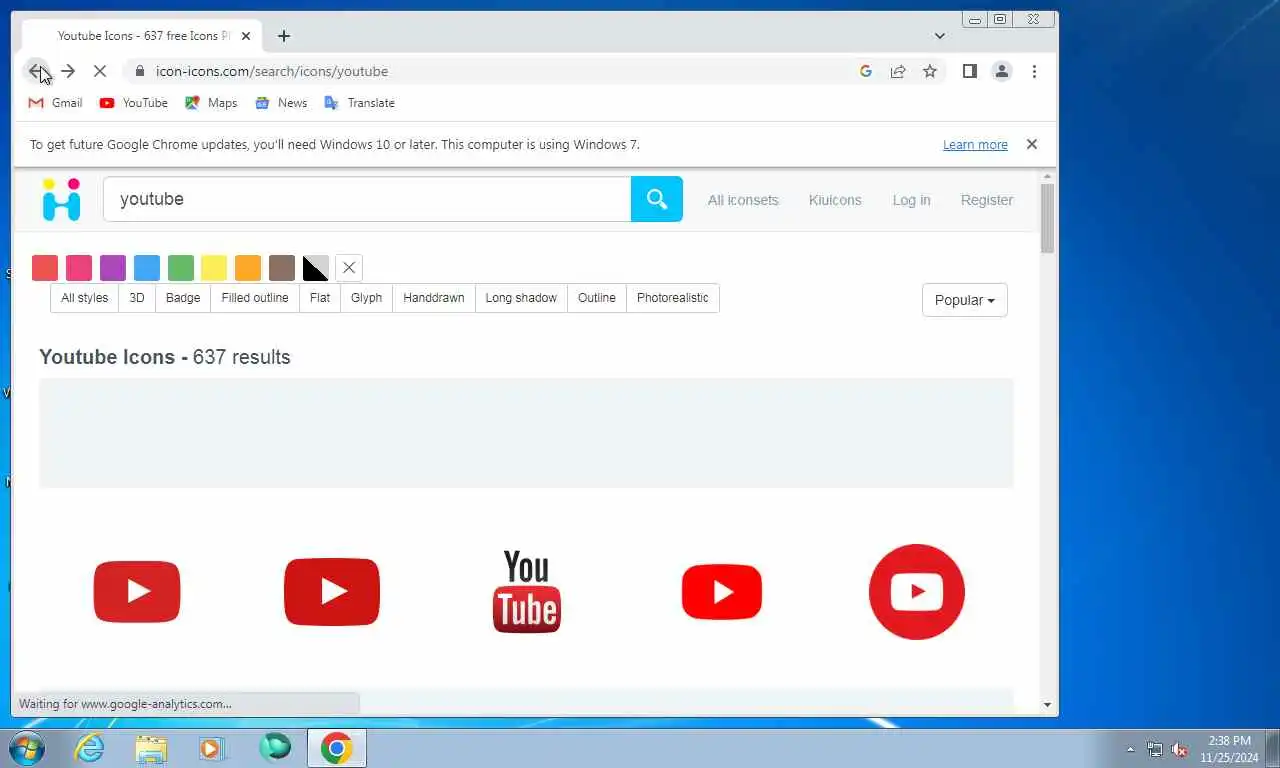Image resolution: width=1280 pixels, height=768 pixels.
Task: Click the page vertical scrollbar thumb
Action: click(x=1047, y=218)
